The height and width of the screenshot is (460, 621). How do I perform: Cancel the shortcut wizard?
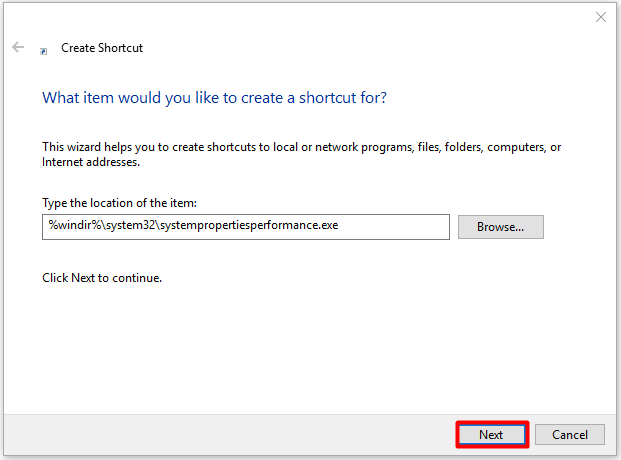(569, 435)
